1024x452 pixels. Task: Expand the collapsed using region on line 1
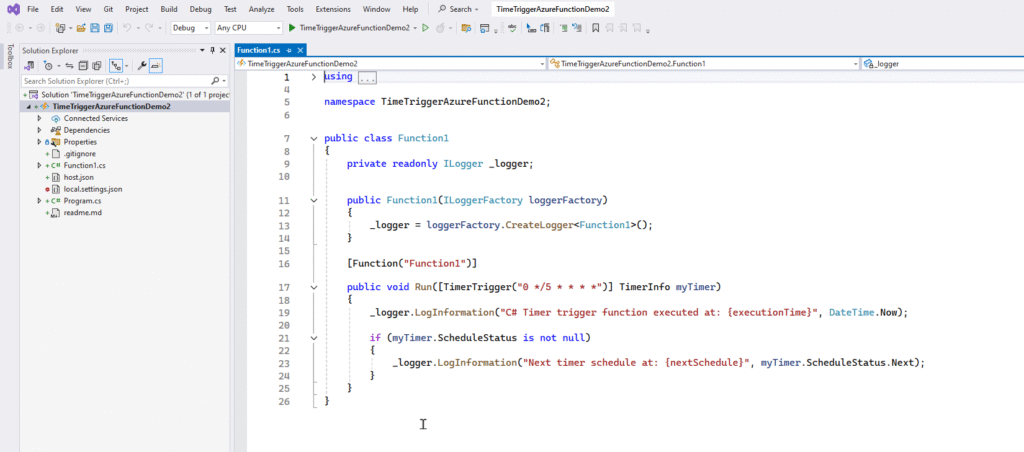tap(313, 77)
